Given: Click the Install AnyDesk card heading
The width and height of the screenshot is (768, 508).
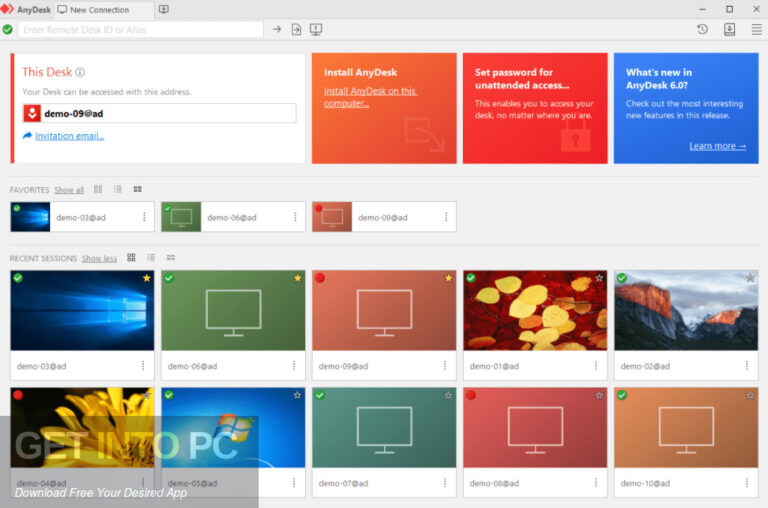Looking at the screenshot, I should [360, 73].
